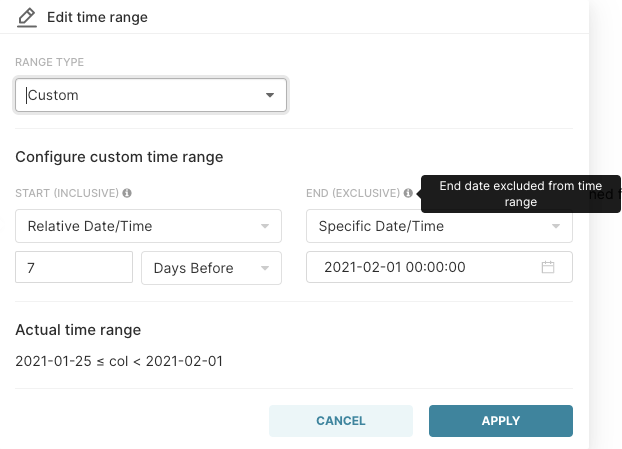Click the 'Configure custom time range' heading
622x449 pixels.
coord(119,157)
